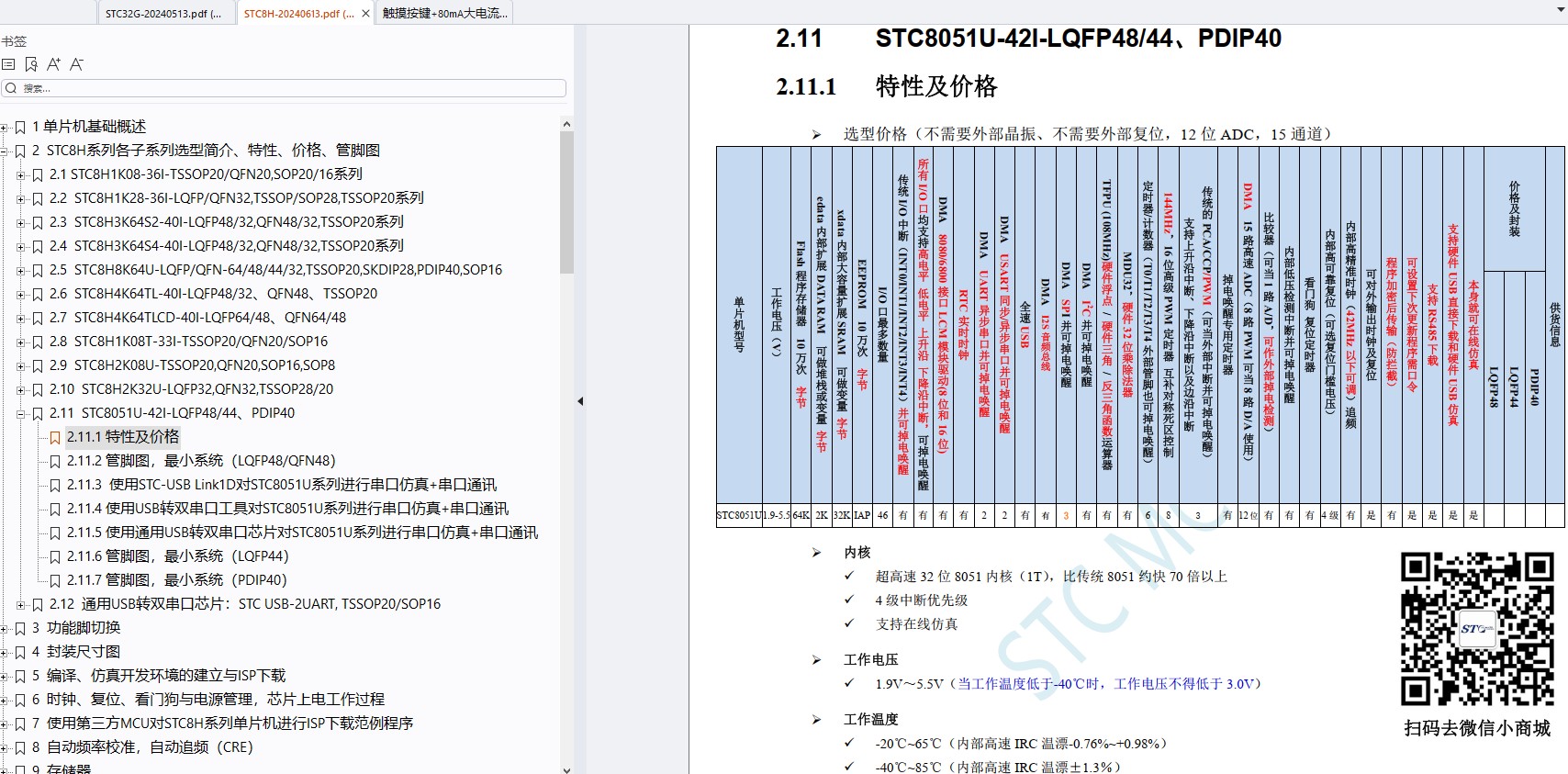Open bookmark 2.11.2 管脚图 (LQFP48/QFN48)
This screenshot has height=774, width=1568.
201,461
